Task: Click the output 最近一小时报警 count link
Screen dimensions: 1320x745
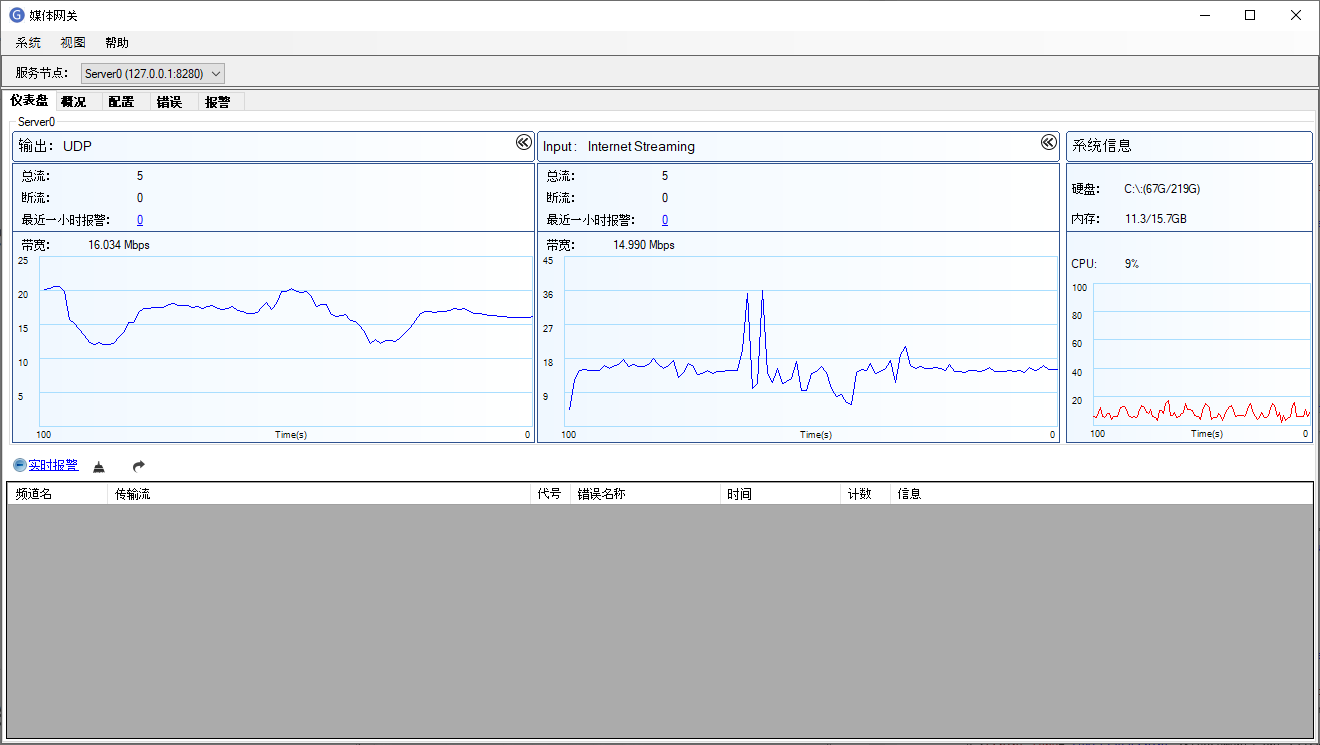Action: (140, 220)
